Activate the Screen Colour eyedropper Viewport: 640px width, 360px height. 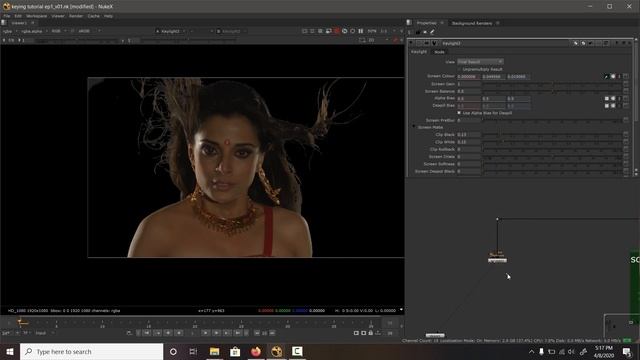(606, 76)
